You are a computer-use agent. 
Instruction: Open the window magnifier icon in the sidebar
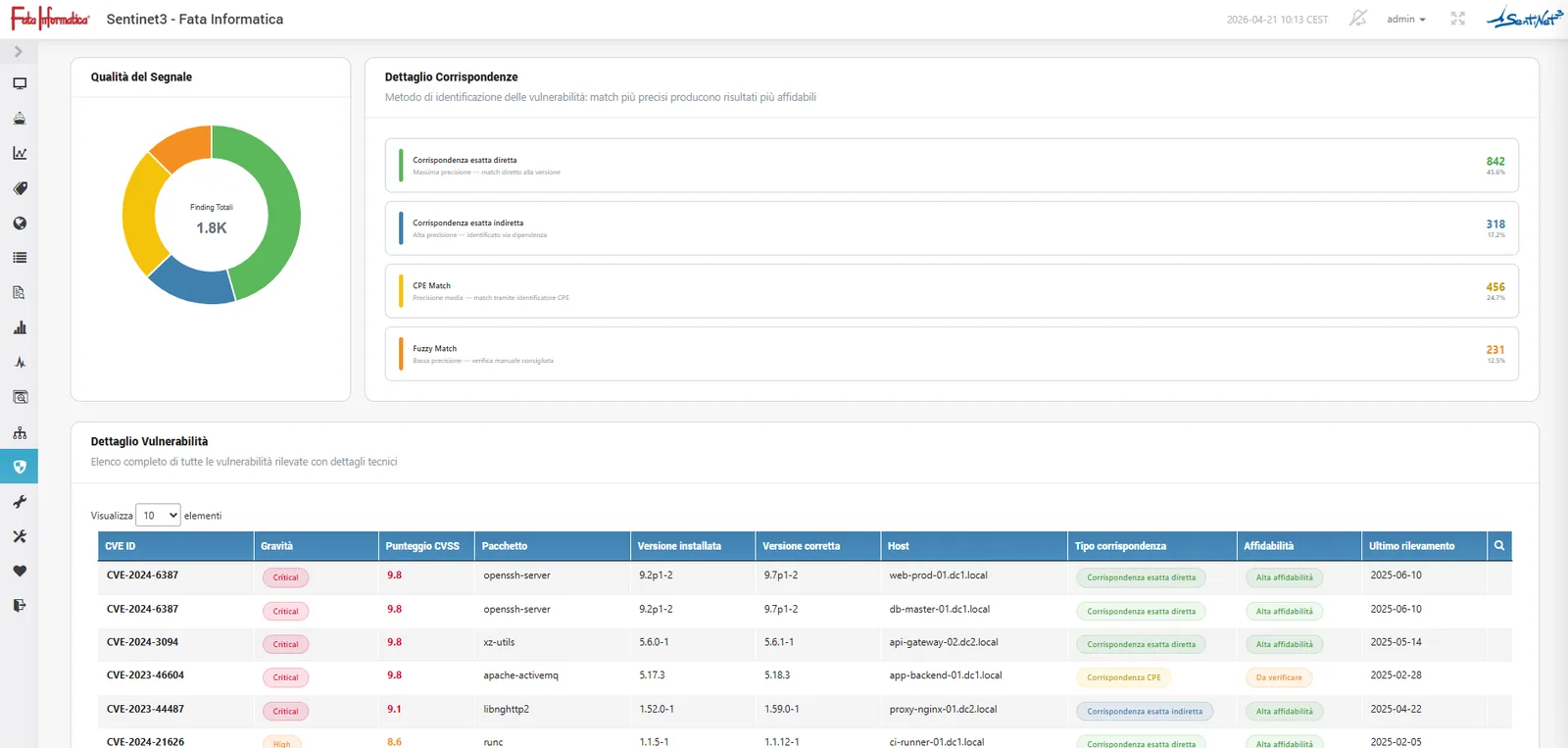point(20,397)
